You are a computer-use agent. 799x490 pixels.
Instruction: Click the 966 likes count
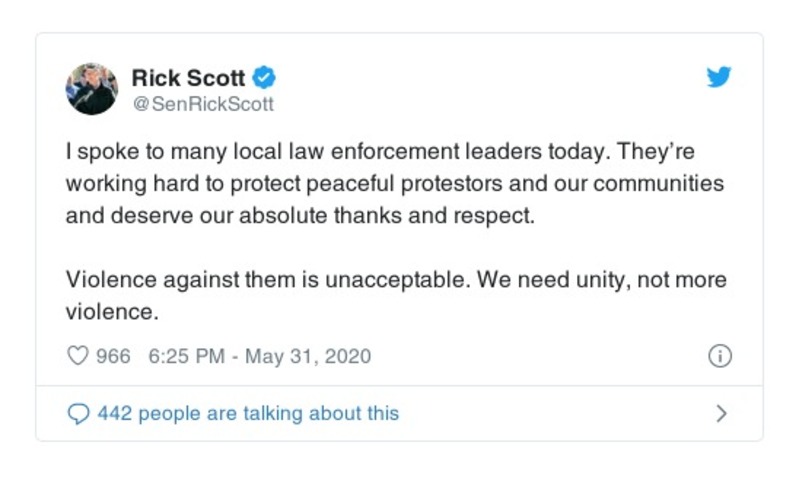(113, 356)
